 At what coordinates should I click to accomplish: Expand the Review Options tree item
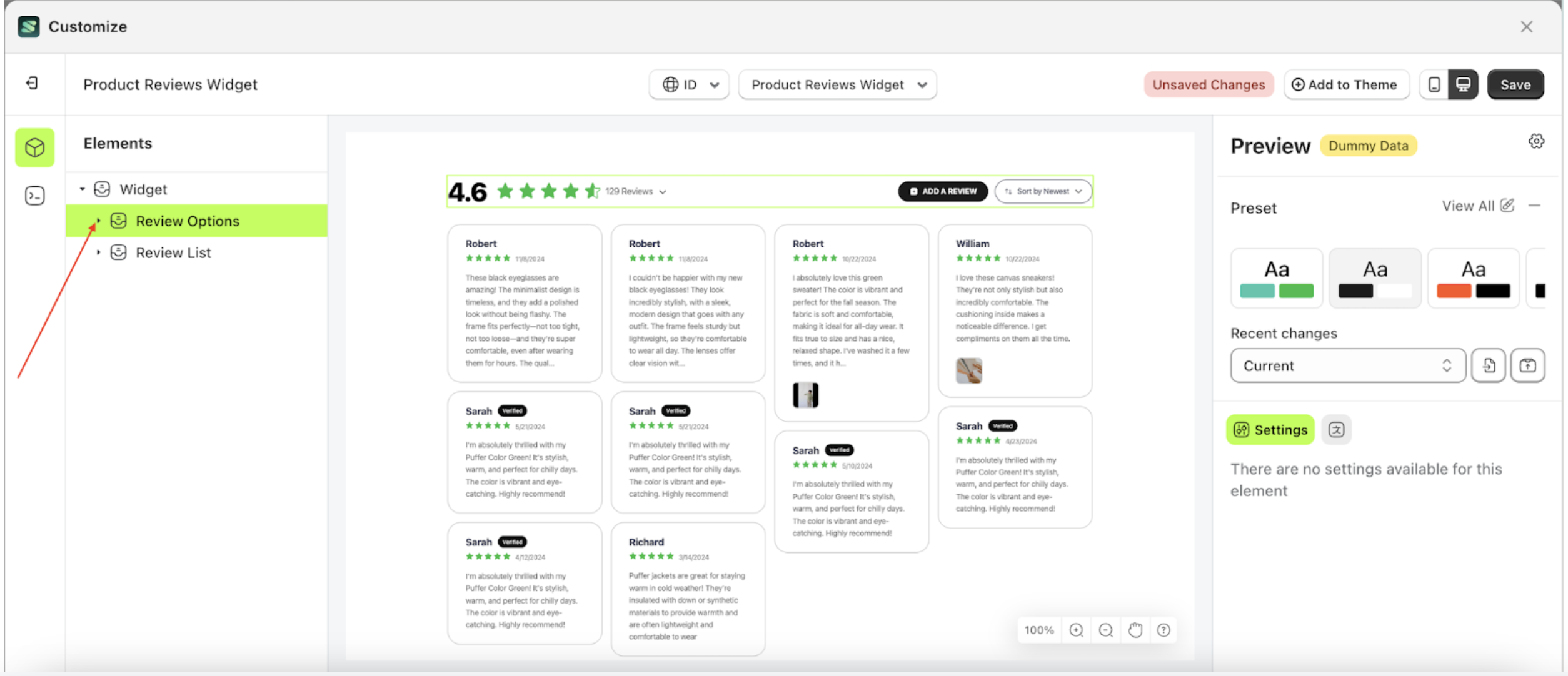point(98,221)
